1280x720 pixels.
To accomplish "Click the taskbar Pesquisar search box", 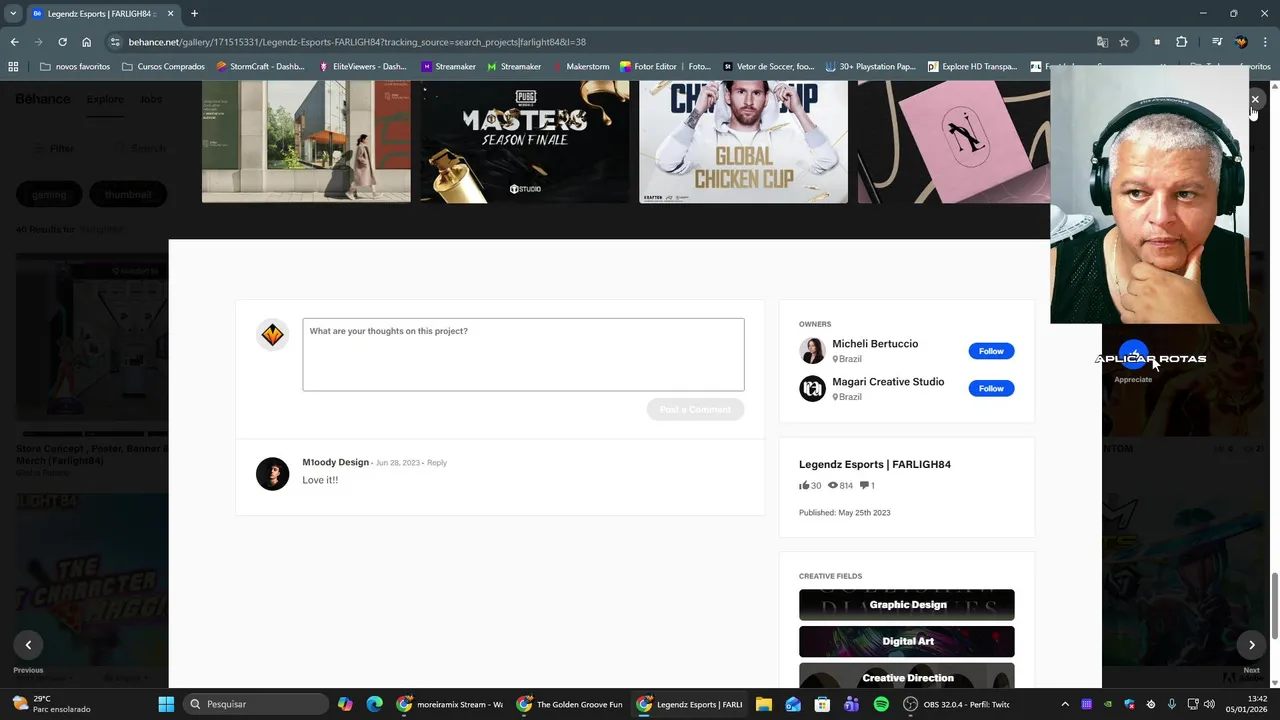I will click(257, 704).
